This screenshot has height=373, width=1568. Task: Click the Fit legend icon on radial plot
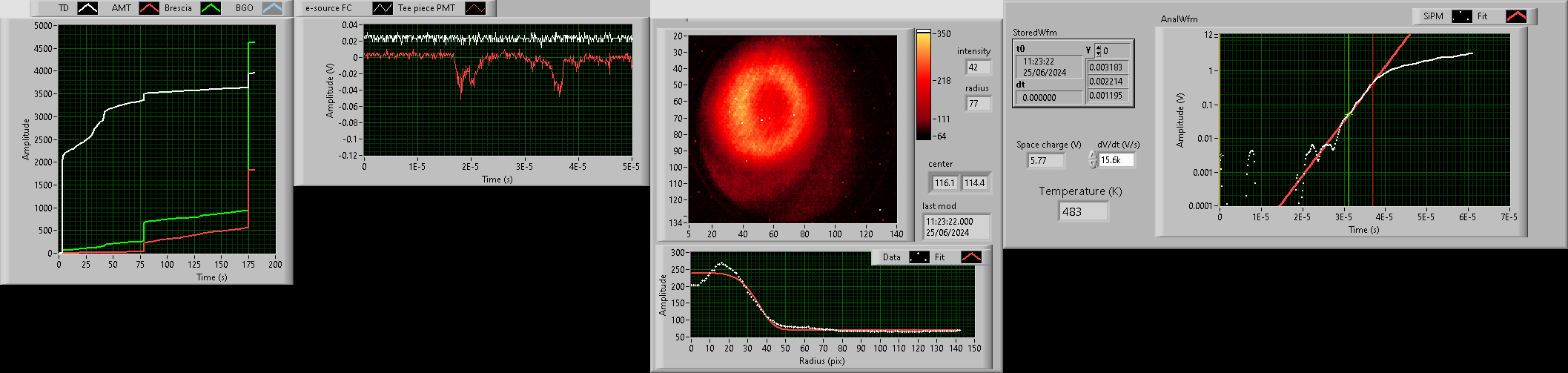(x=970, y=257)
